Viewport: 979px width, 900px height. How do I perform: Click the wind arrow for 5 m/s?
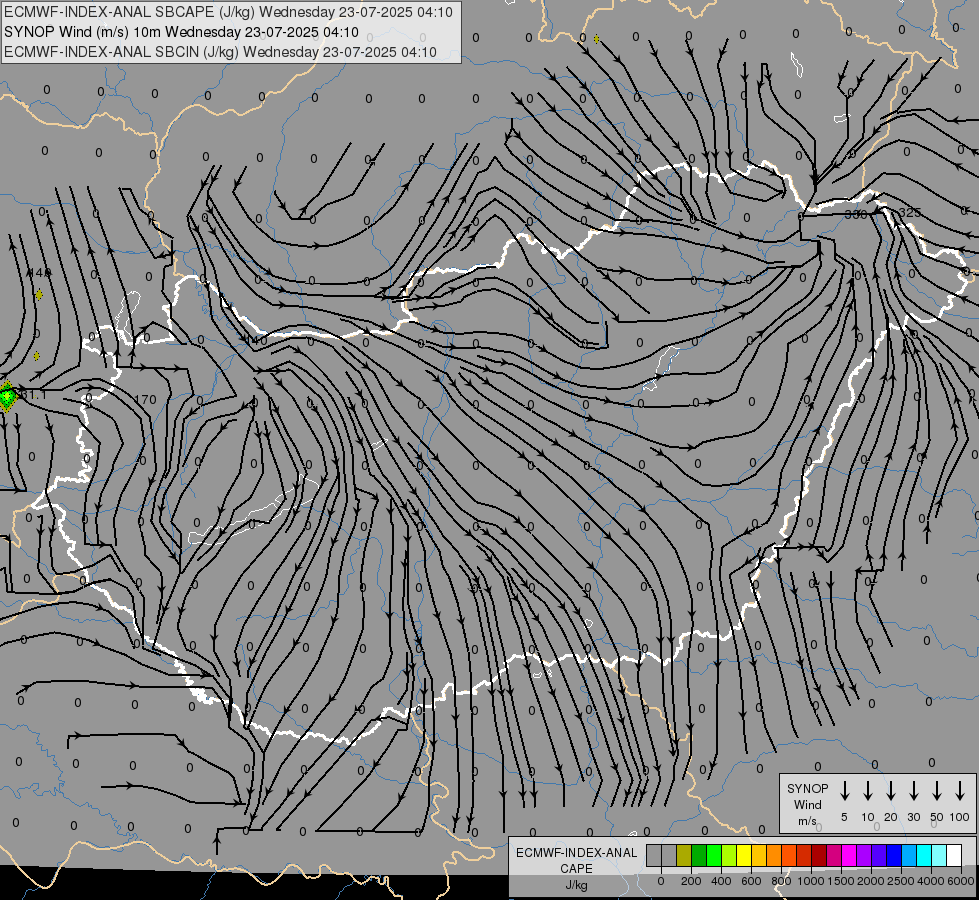[844, 791]
